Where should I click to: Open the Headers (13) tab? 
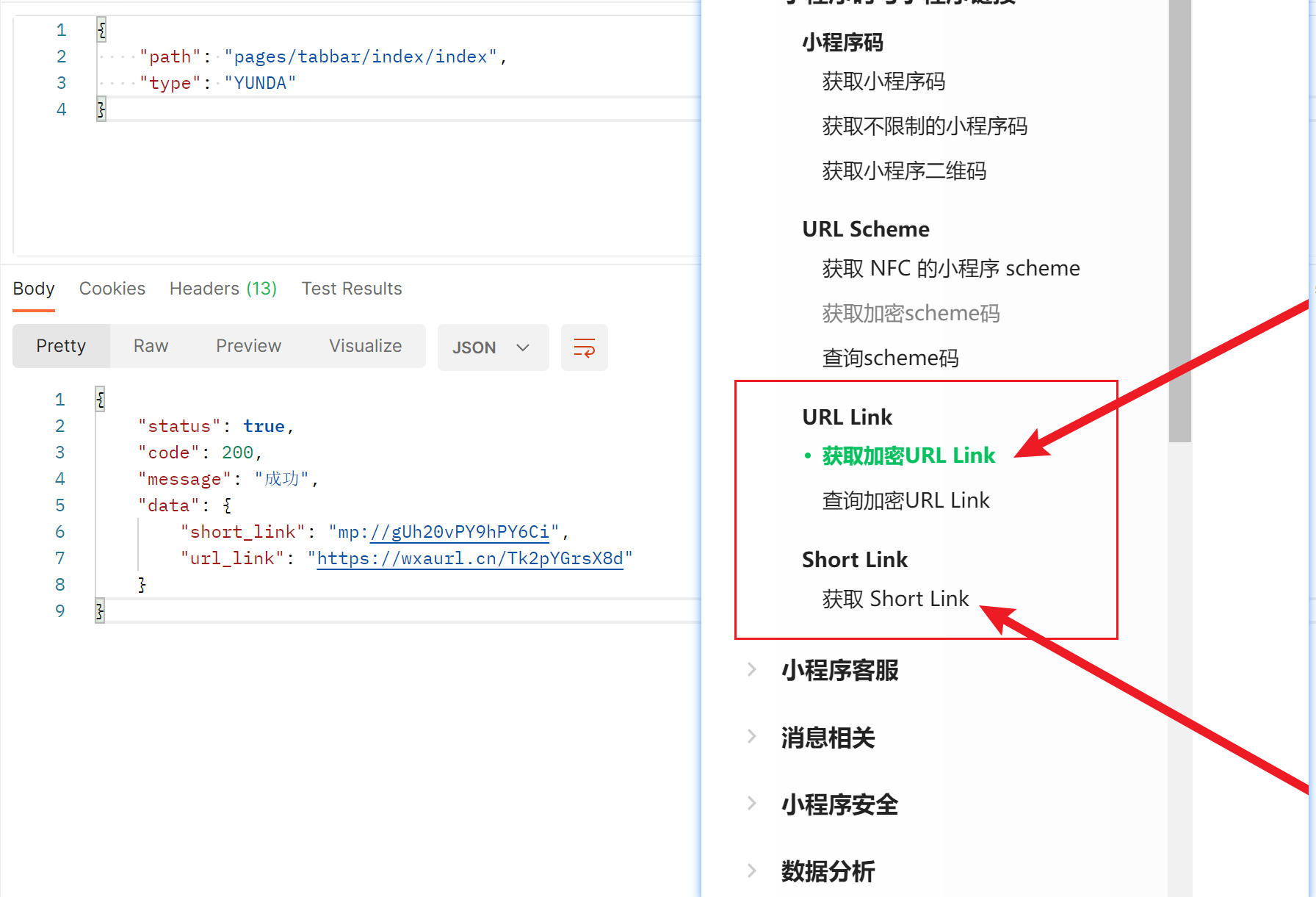(223, 289)
